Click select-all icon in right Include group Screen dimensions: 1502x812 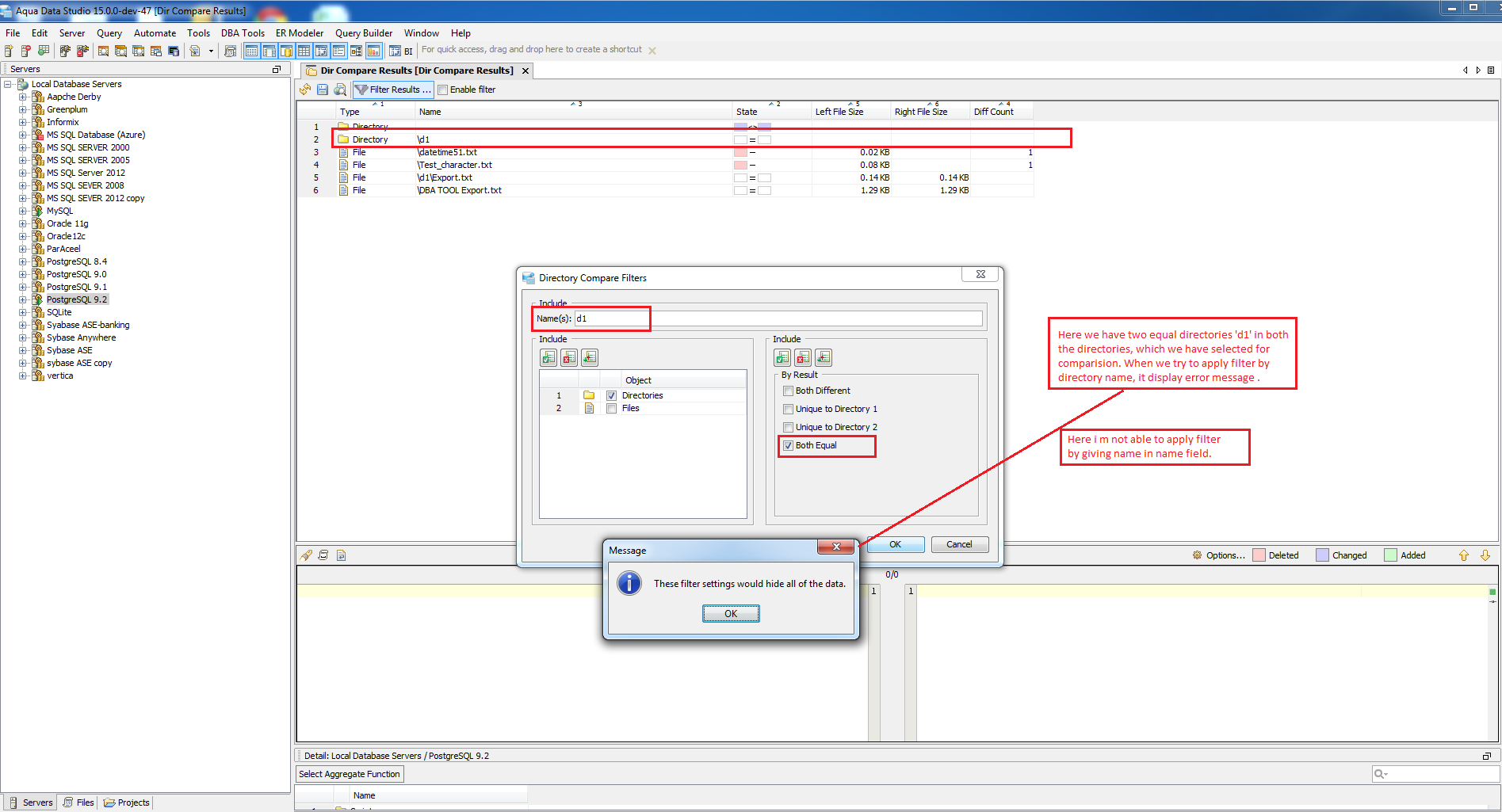click(782, 358)
